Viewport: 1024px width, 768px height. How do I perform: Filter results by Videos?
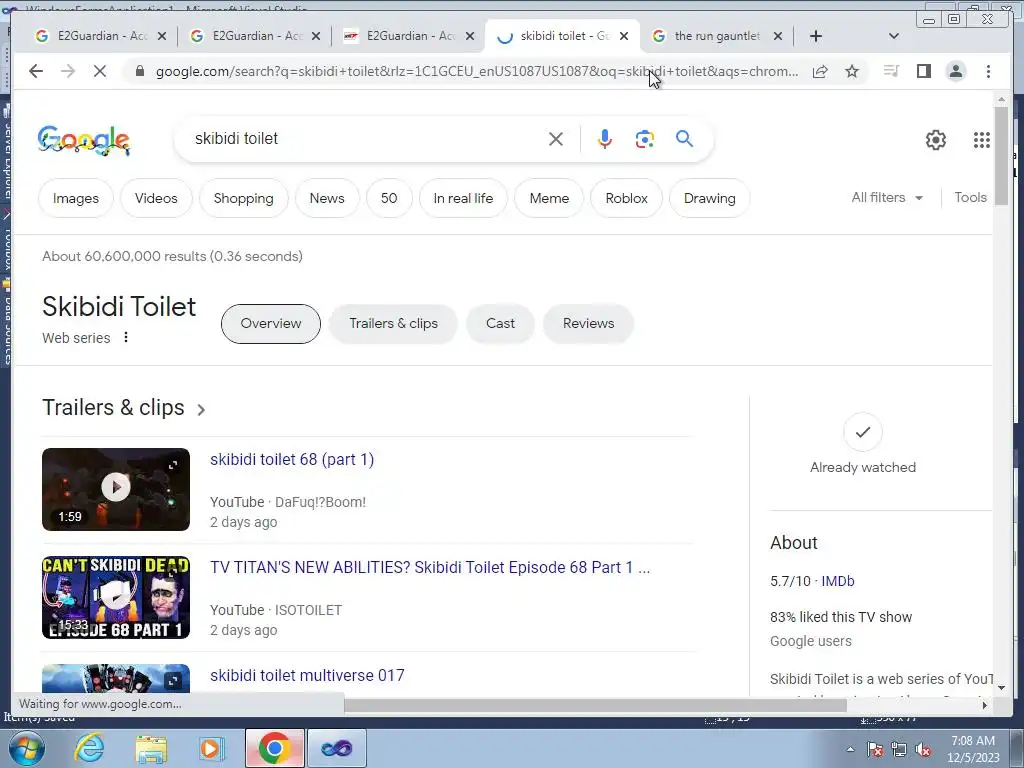pos(156,198)
